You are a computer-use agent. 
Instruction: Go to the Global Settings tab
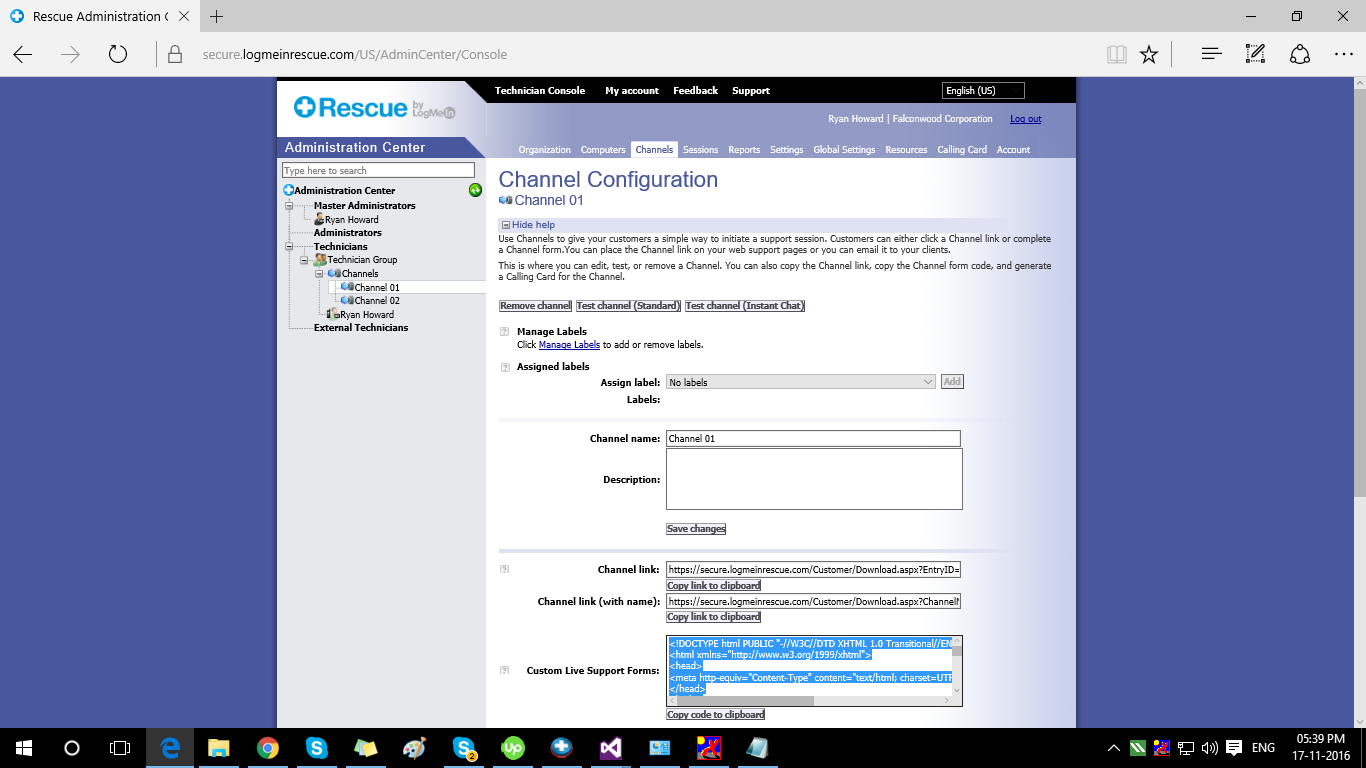[844, 150]
